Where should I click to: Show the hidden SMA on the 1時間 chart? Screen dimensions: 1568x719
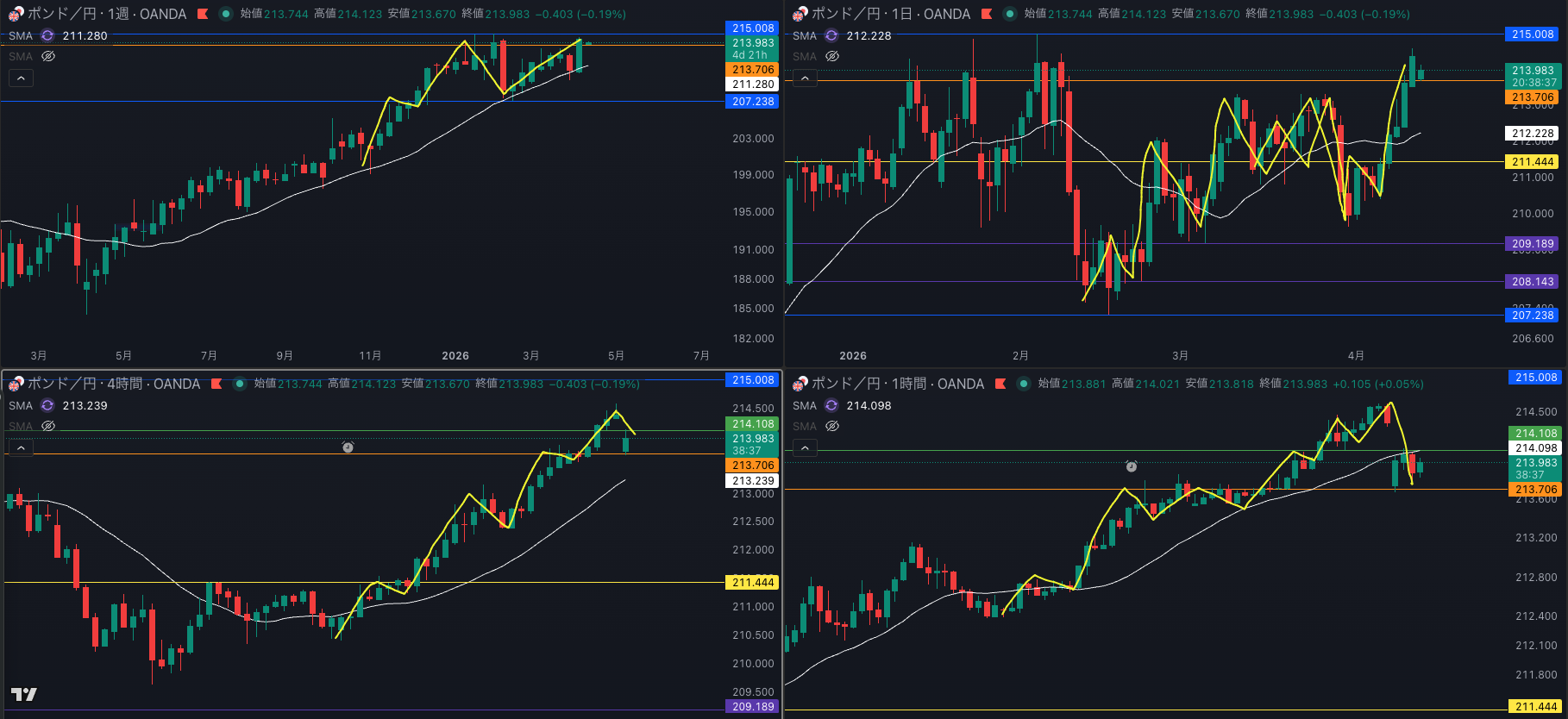(x=832, y=426)
